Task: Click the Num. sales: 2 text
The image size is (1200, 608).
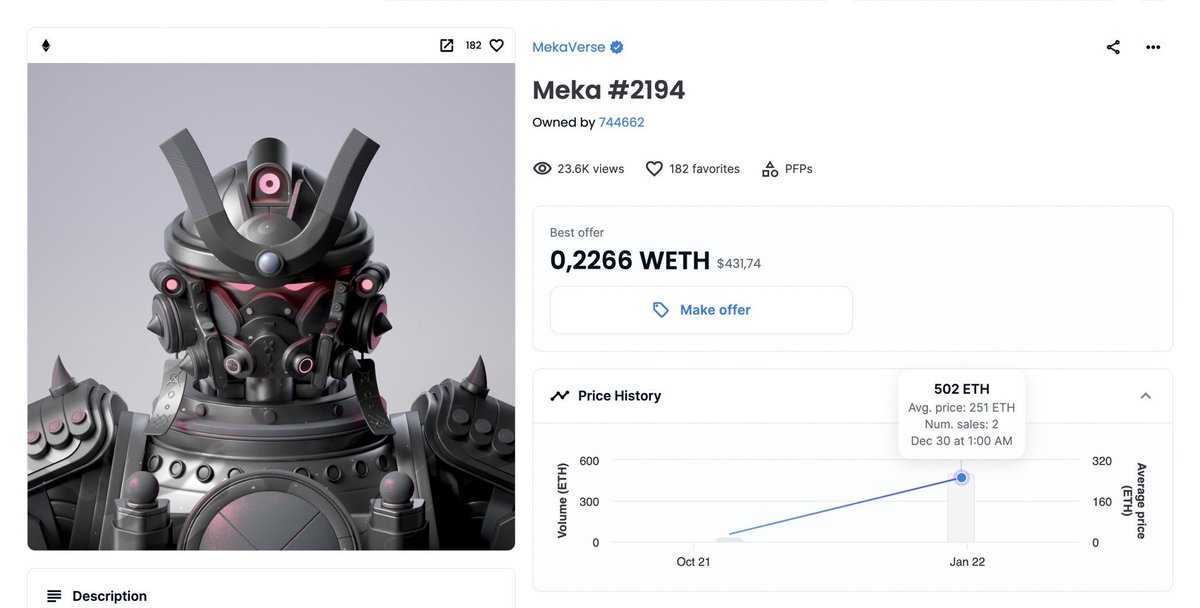Action: pos(961,424)
